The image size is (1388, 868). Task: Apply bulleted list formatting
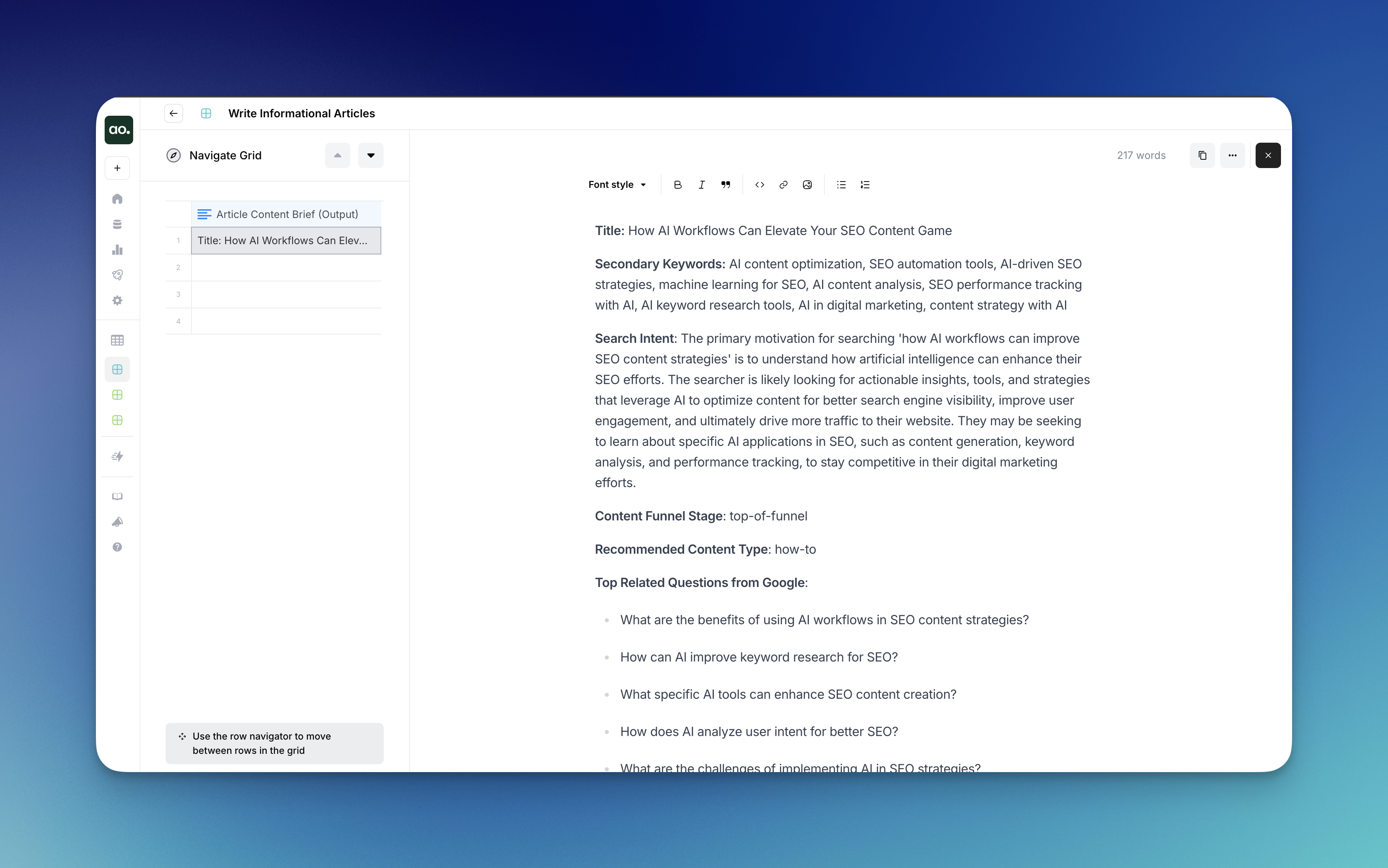pos(841,184)
